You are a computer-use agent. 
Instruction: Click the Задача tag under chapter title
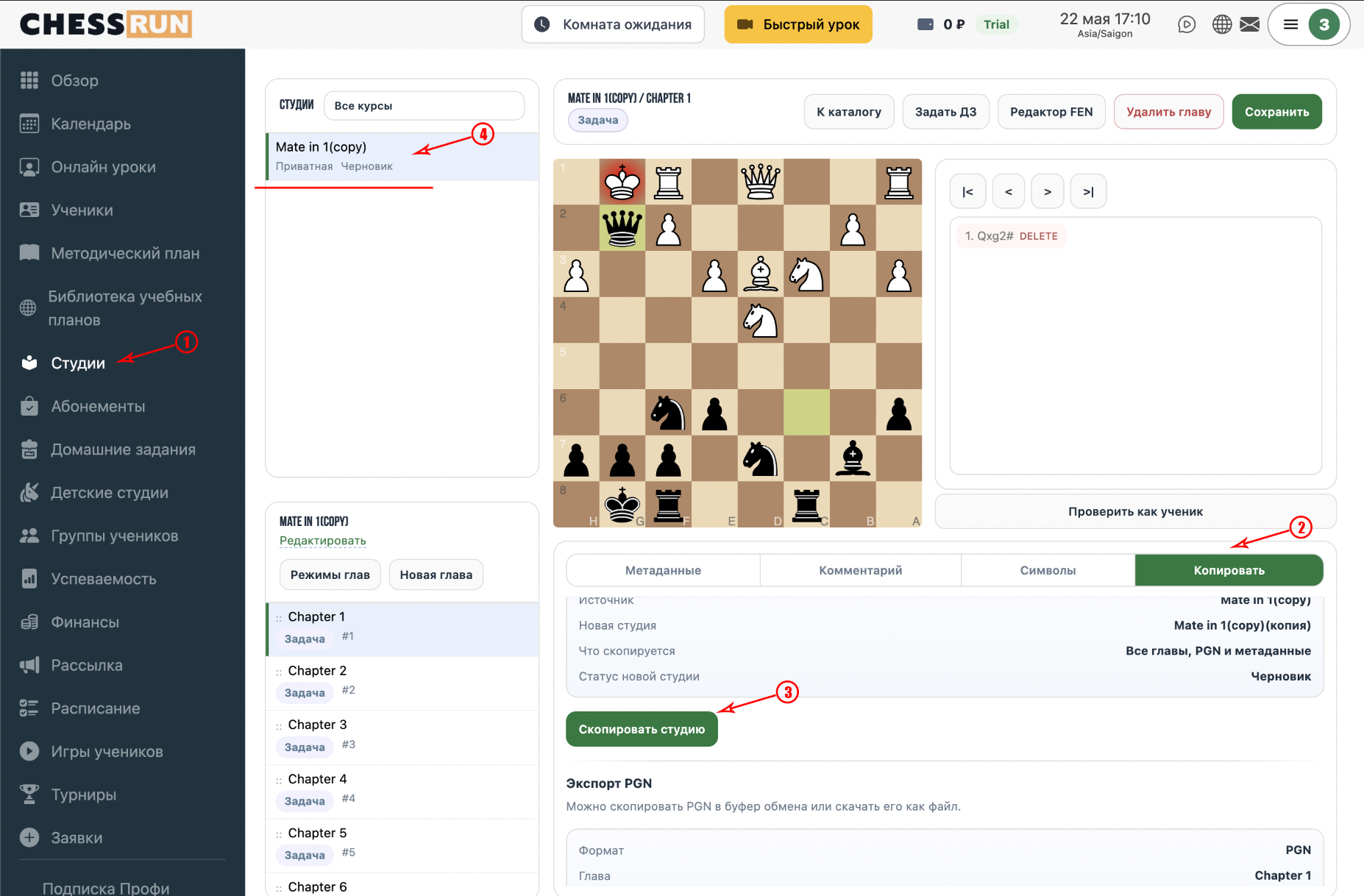(x=597, y=120)
